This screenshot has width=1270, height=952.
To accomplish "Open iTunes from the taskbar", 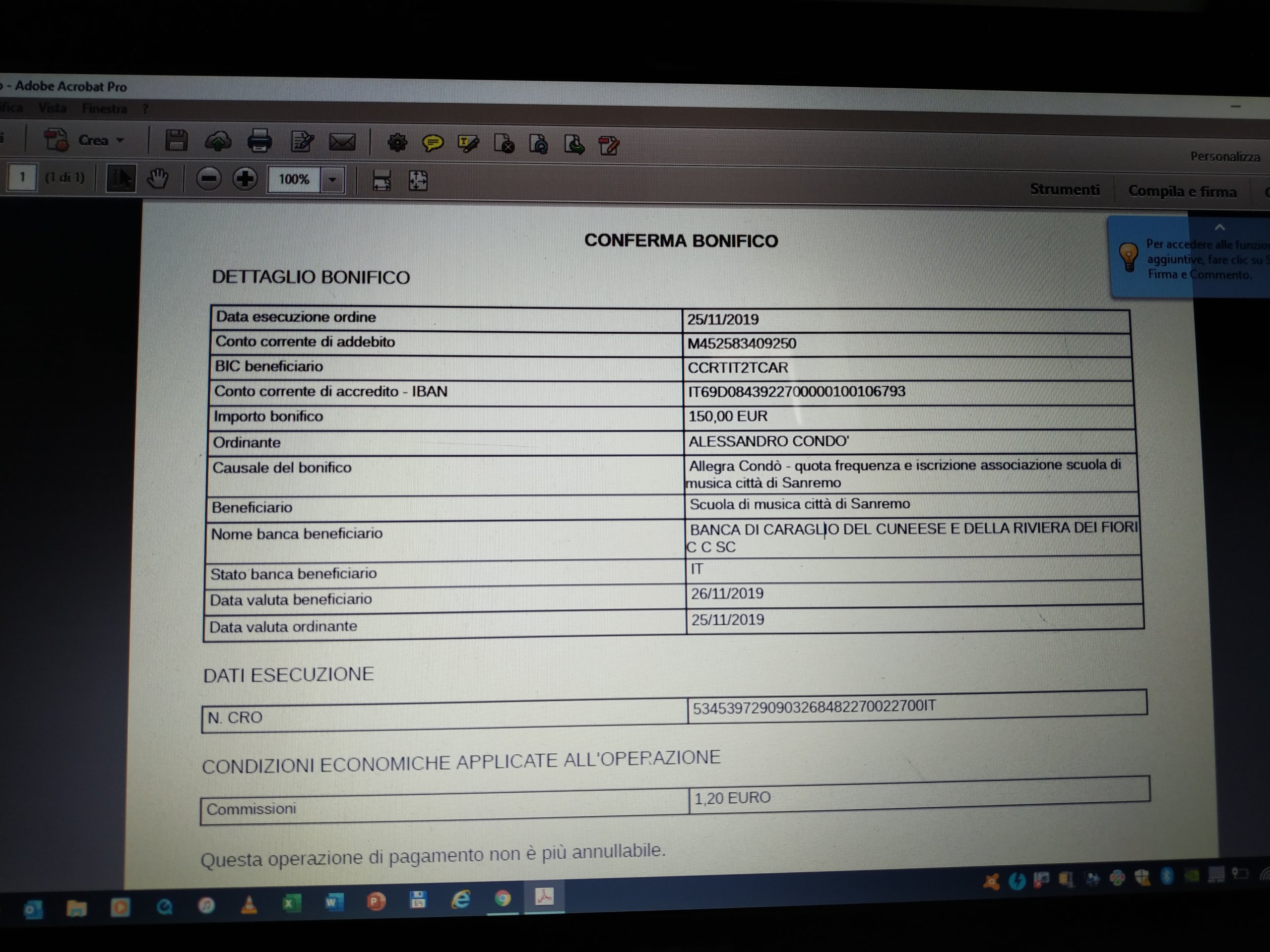I will 207,905.
